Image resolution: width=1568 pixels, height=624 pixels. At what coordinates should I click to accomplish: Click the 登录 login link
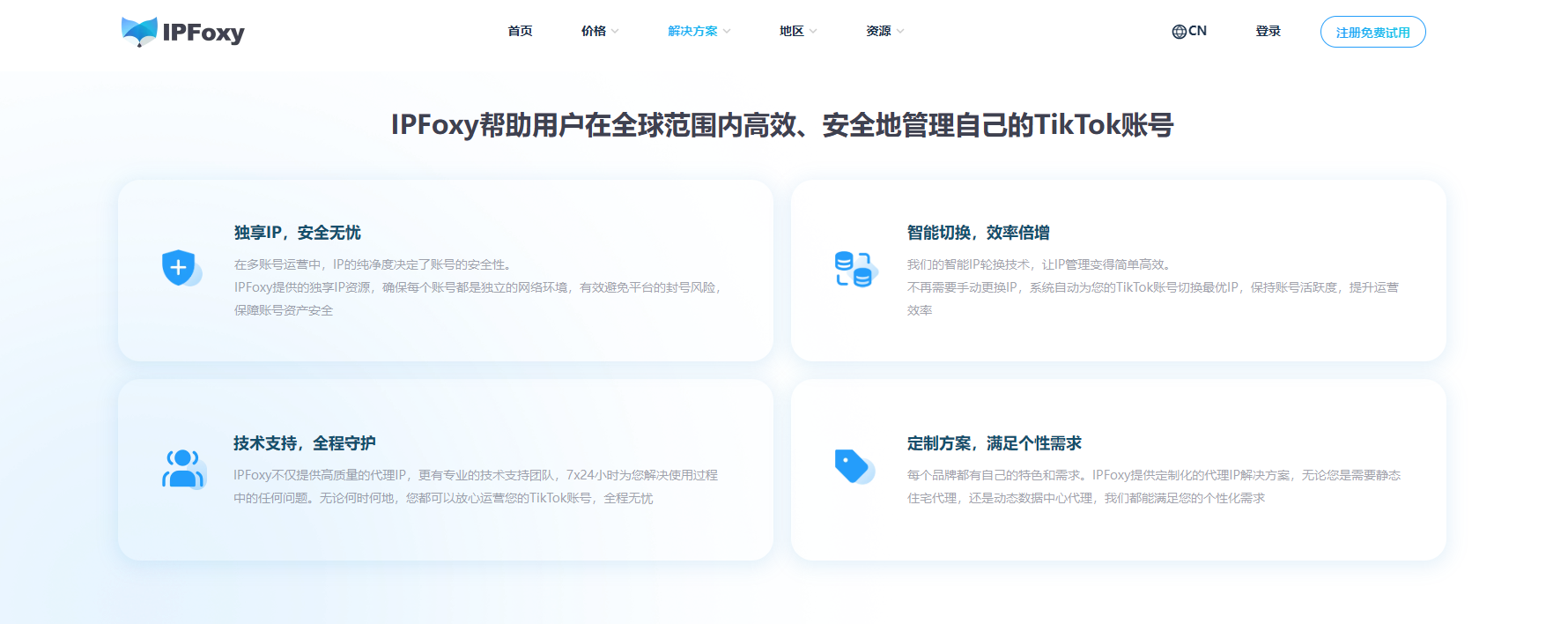[x=1268, y=31]
